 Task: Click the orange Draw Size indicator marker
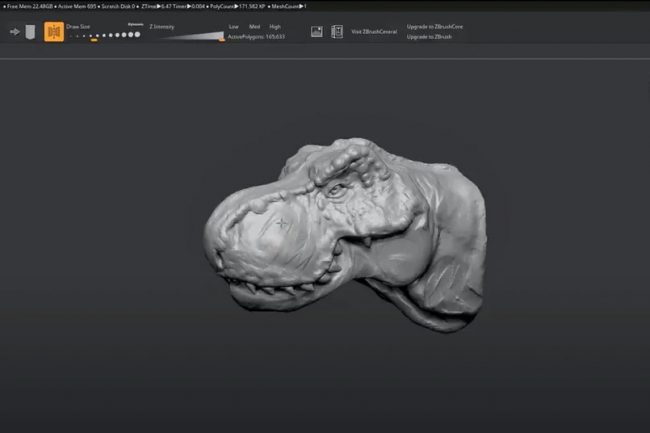[94, 41]
